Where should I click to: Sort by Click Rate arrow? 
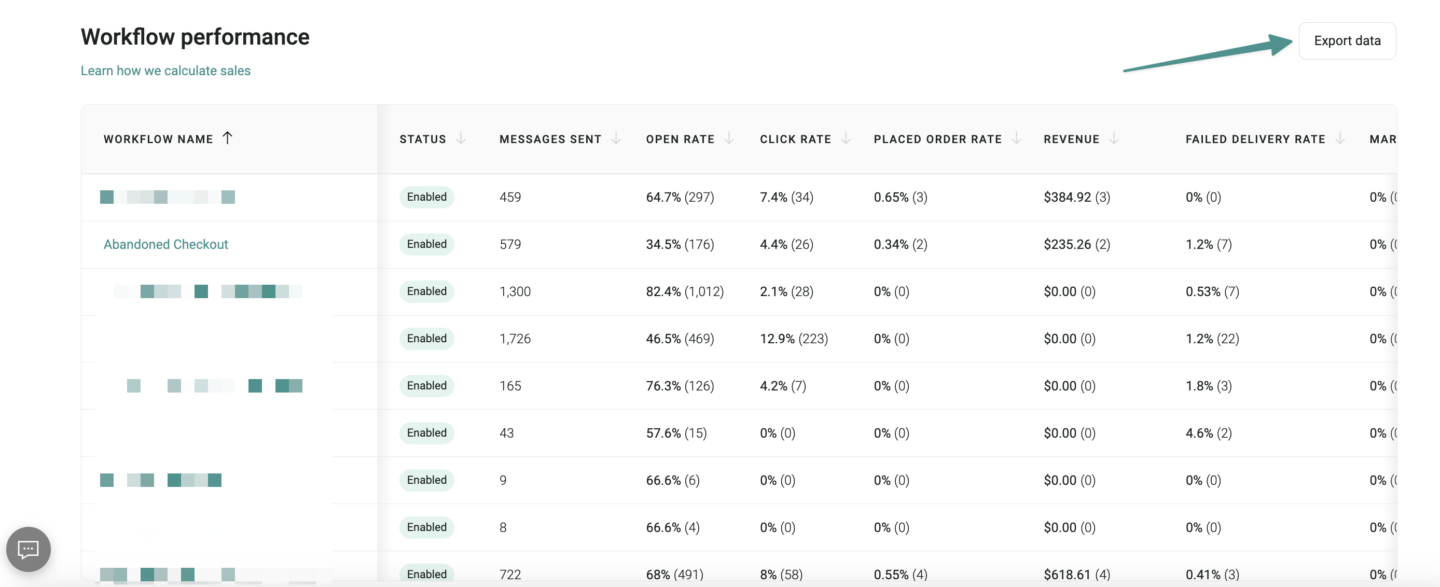click(x=846, y=138)
